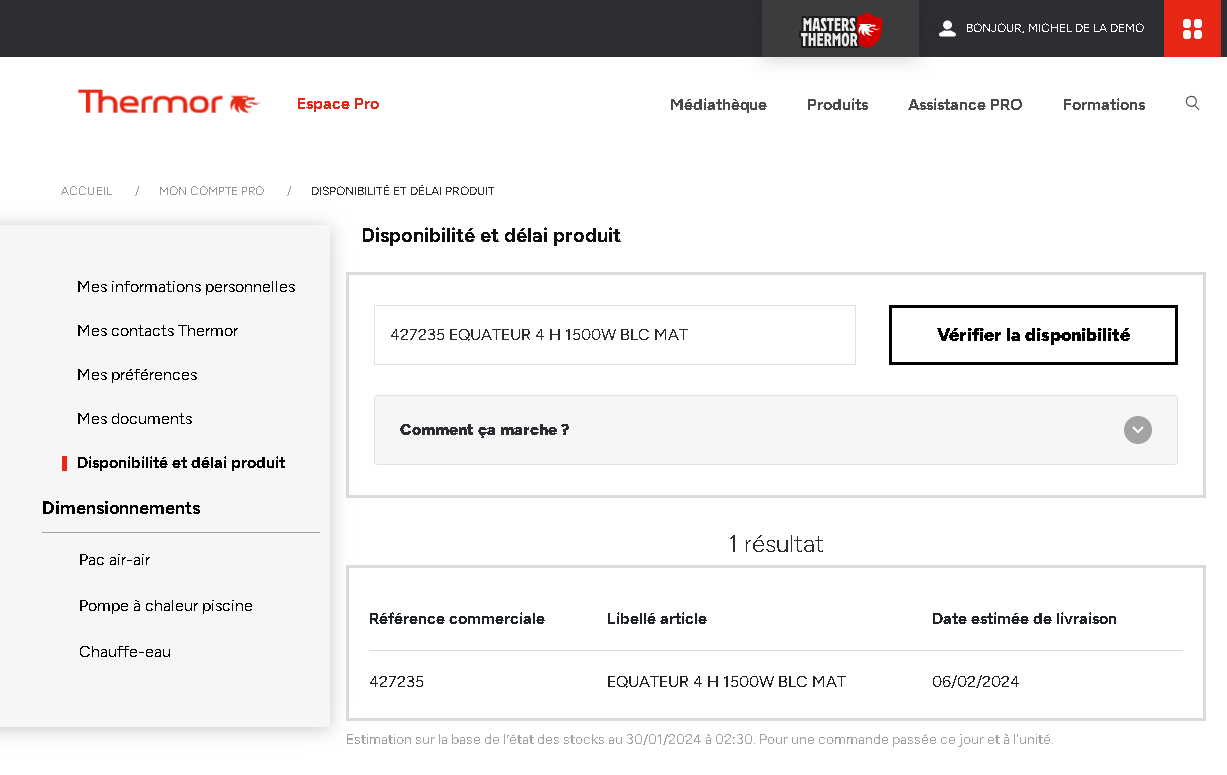Image resolution: width=1227 pixels, height=775 pixels.
Task: Click the stock estimation note text
Action: (700, 740)
